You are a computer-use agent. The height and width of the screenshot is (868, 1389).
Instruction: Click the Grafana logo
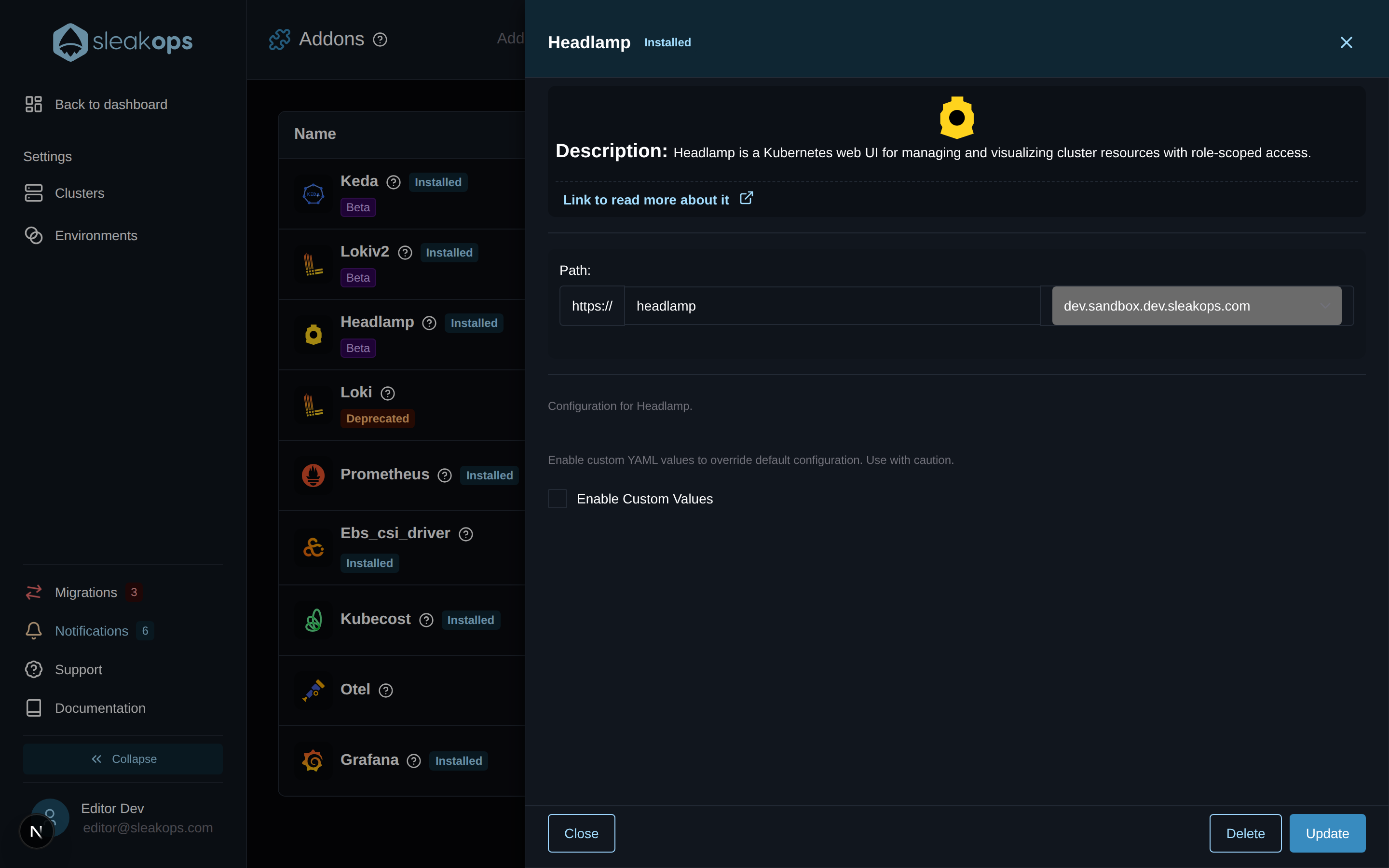coord(313,761)
